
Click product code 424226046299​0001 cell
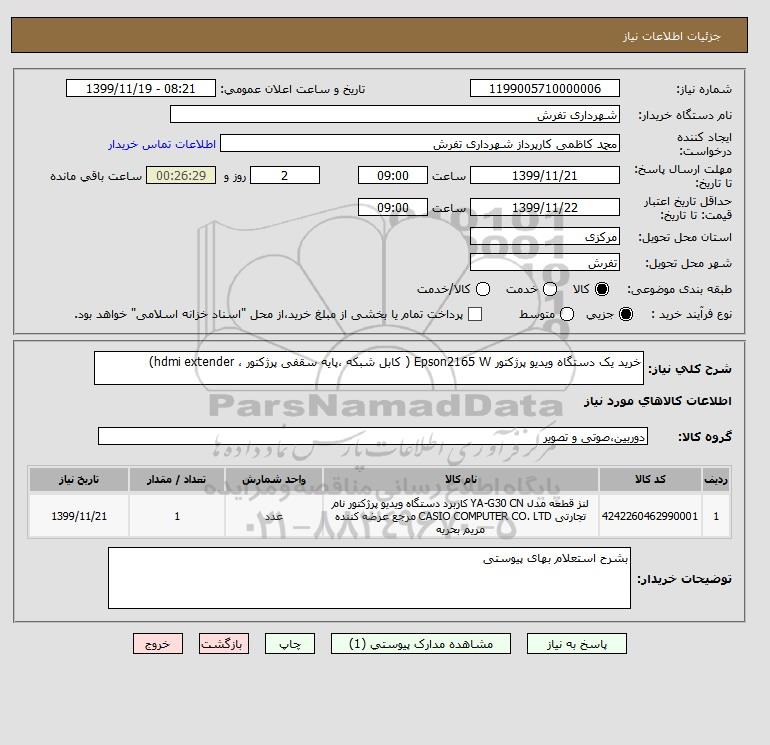point(650,516)
